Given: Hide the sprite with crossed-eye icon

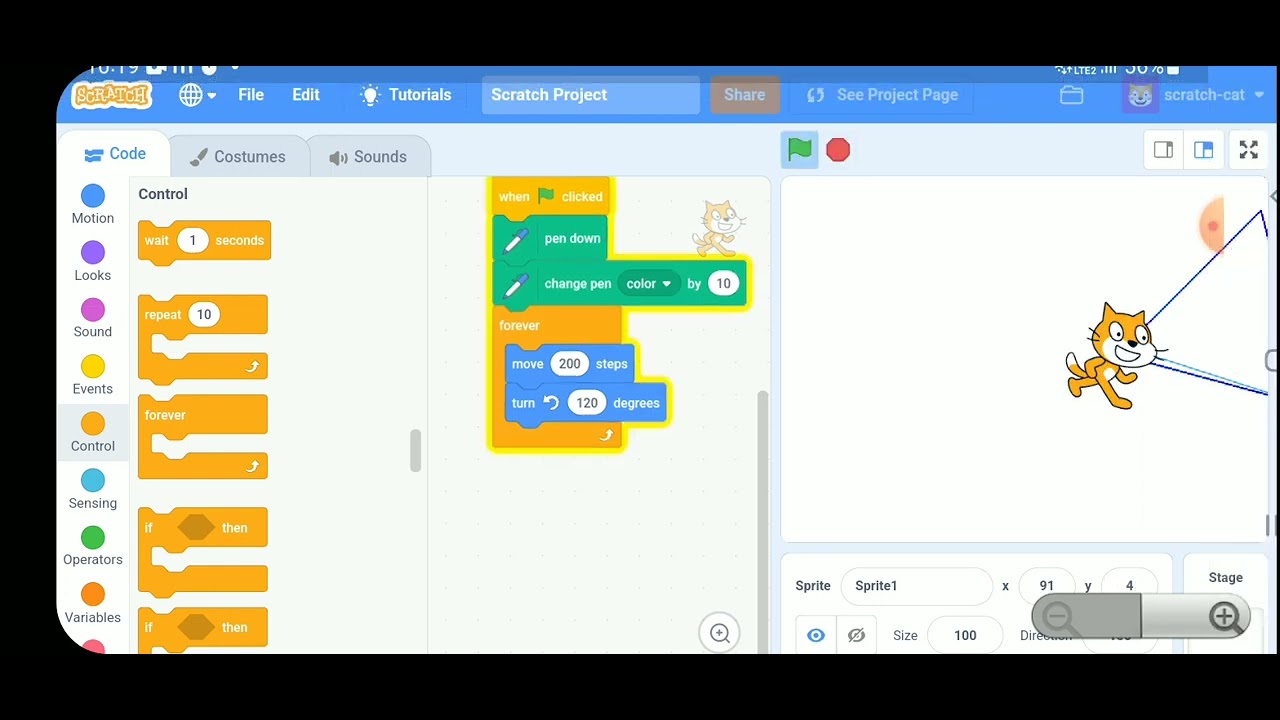Looking at the screenshot, I should (856, 635).
